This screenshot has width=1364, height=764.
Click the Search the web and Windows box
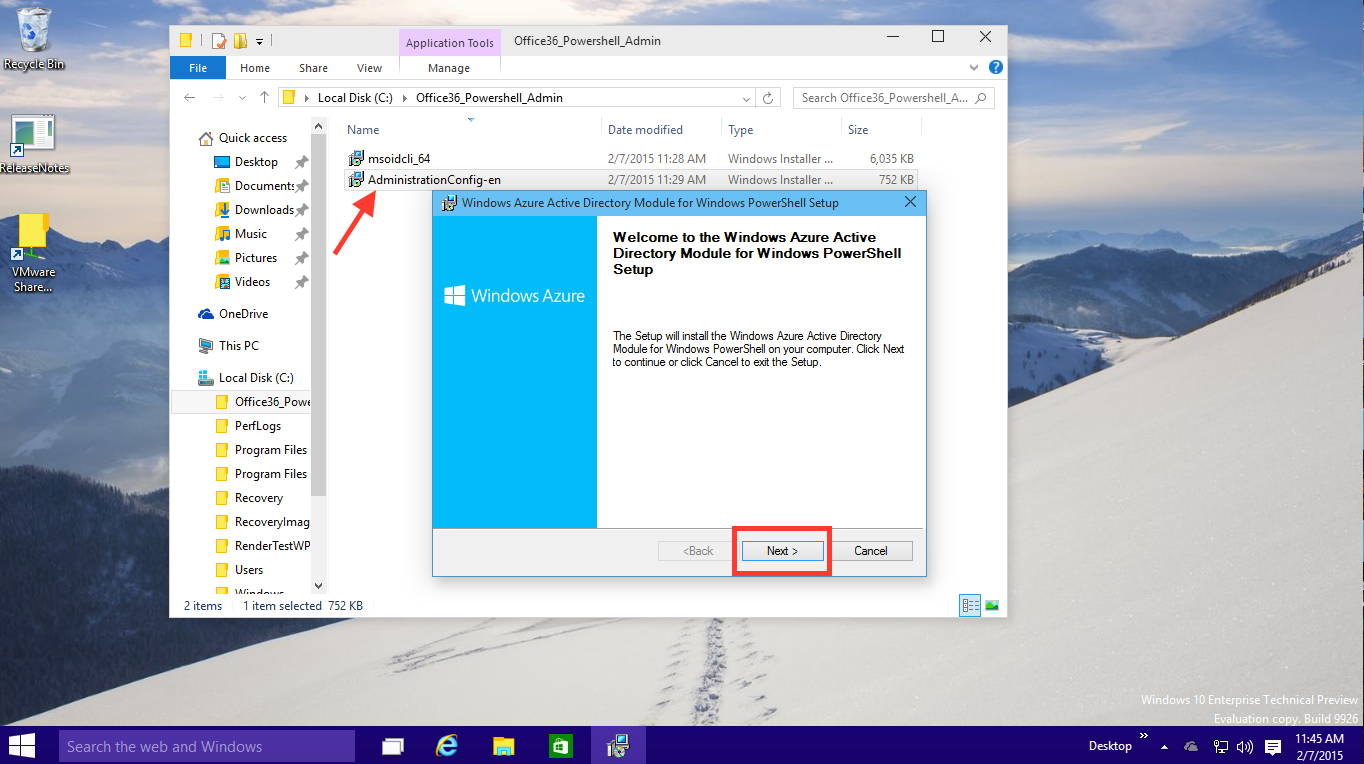pos(206,746)
